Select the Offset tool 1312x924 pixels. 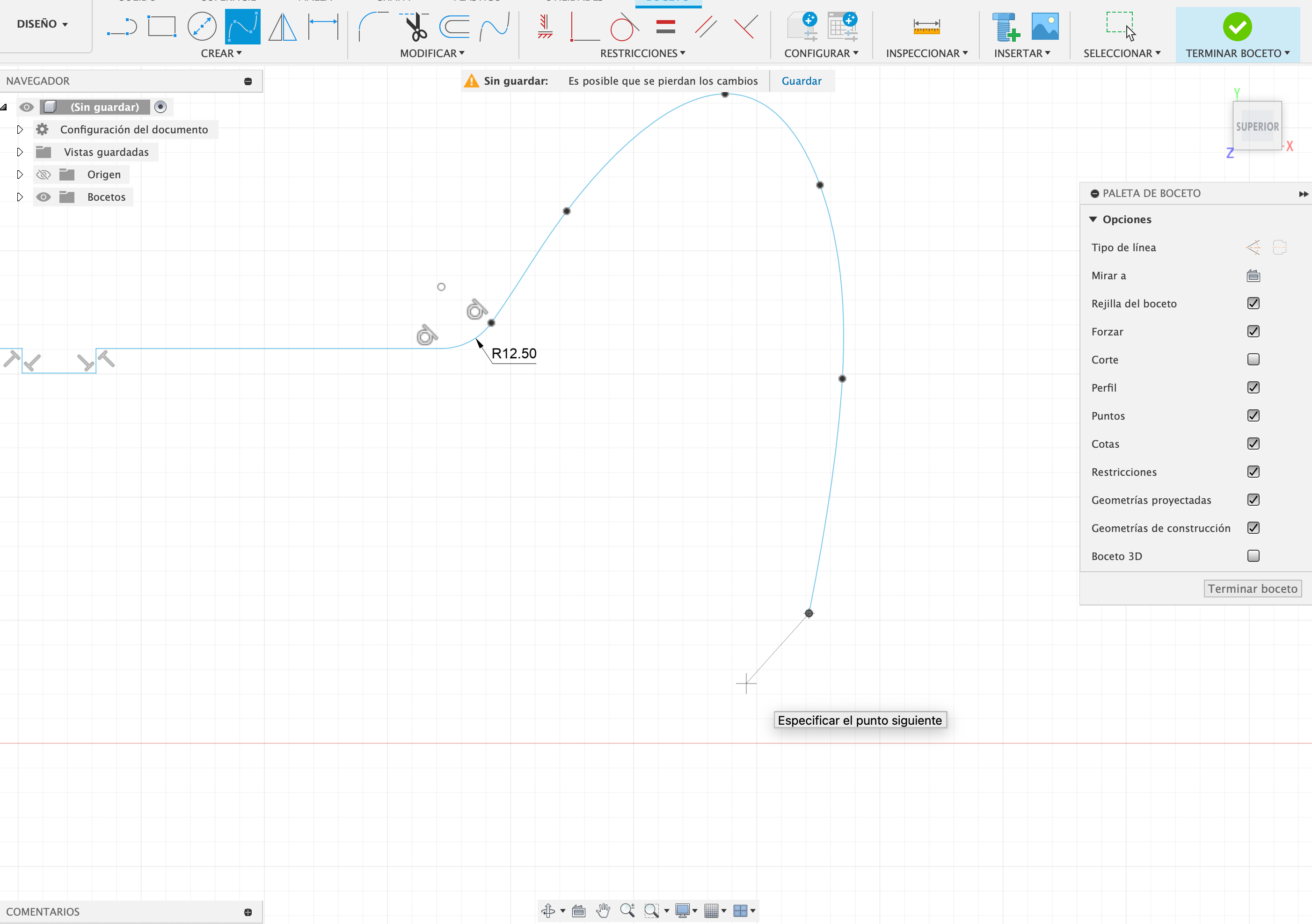click(455, 27)
